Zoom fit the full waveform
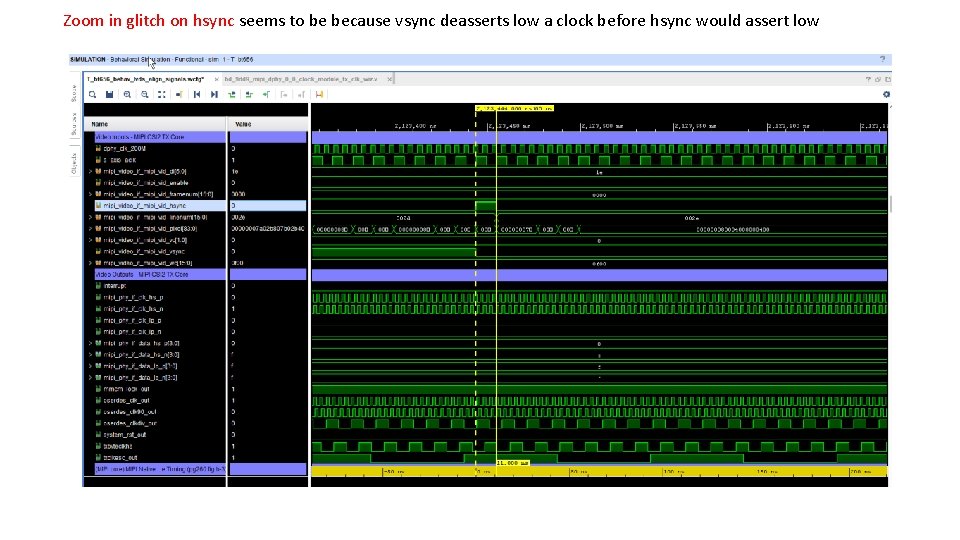960x540 pixels. [x=162, y=94]
